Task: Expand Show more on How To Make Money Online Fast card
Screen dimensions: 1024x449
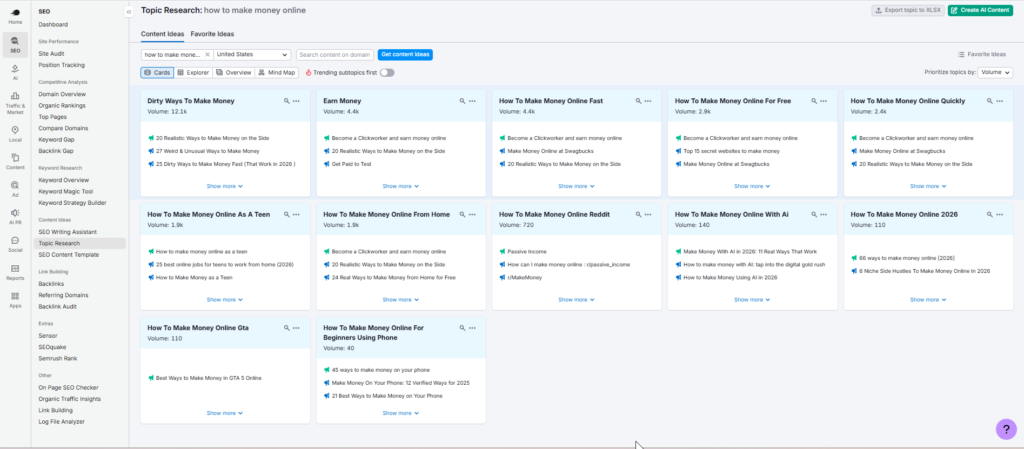Action: point(576,186)
